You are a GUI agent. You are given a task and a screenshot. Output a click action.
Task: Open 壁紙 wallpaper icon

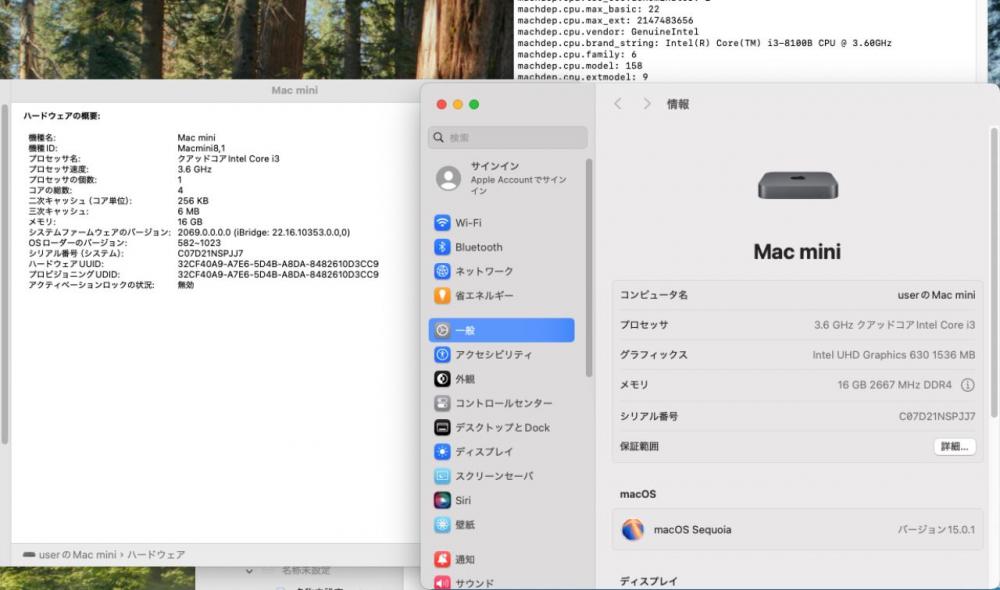(x=442, y=524)
